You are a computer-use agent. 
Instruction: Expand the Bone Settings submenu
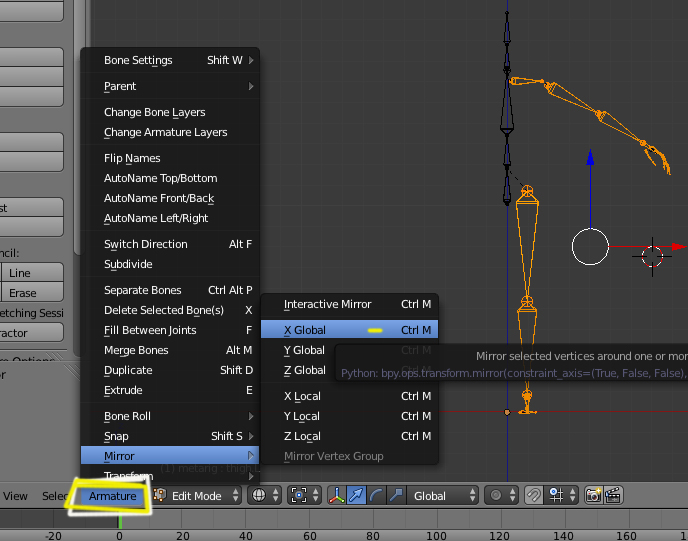(170, 60)
